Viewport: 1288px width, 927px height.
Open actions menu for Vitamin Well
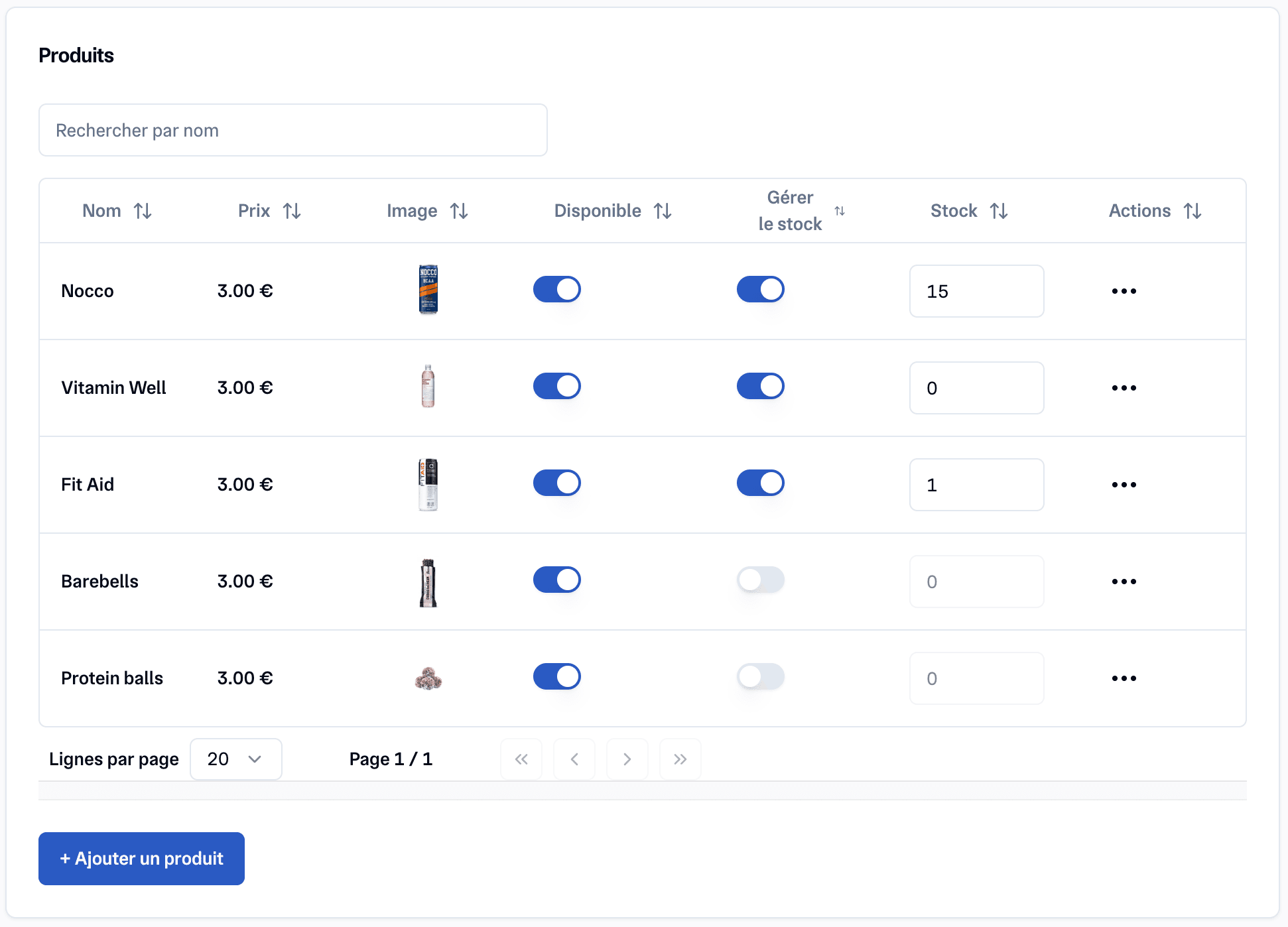1124,388
